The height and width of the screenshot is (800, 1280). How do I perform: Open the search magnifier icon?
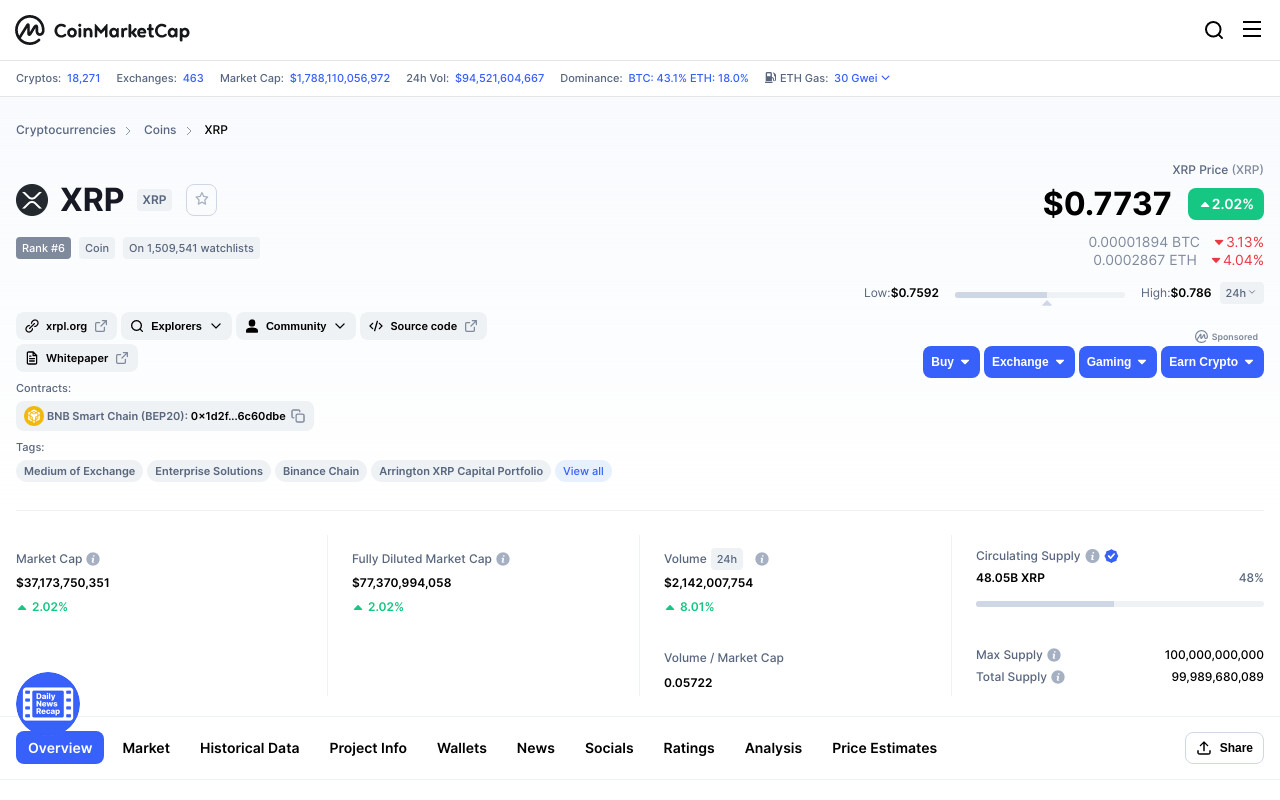tap(1214, 30)
